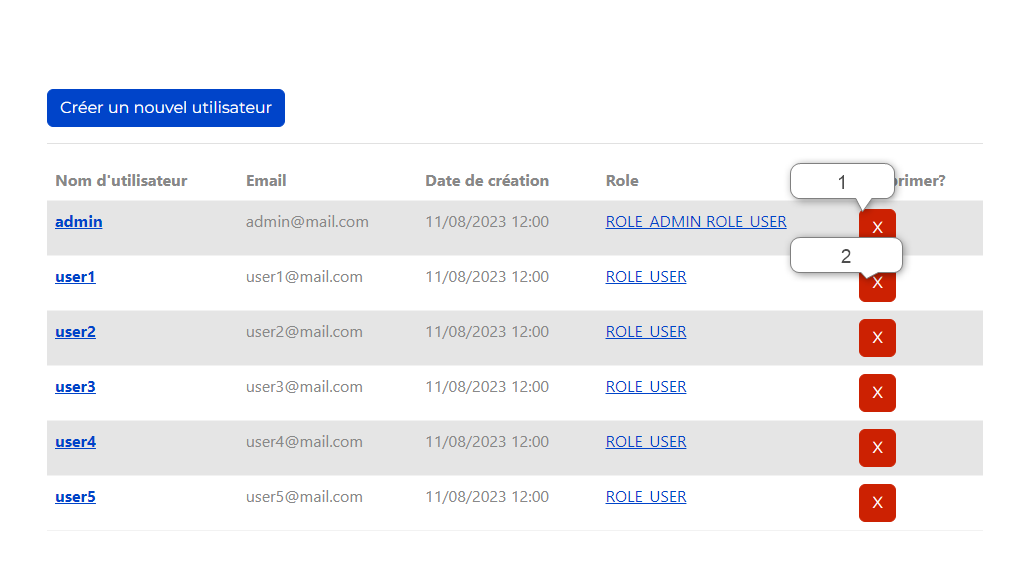Click the delete X button for admin
1017x584 pixels.
(877, 228)
